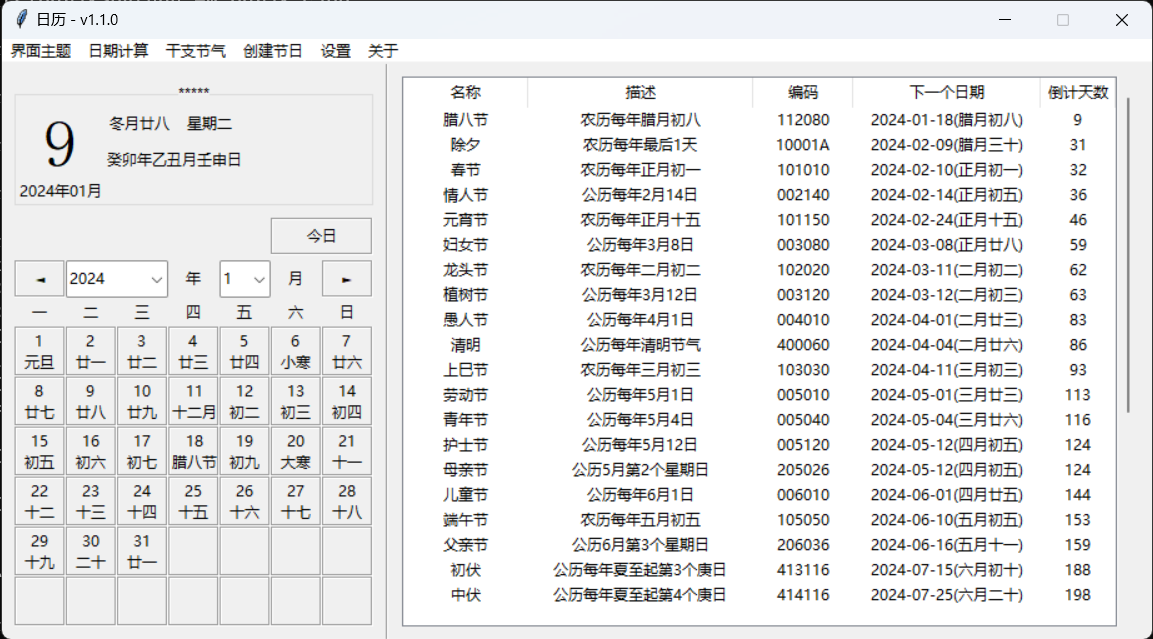
Task: Select calendar day 20 大寒
Action: 296,451
